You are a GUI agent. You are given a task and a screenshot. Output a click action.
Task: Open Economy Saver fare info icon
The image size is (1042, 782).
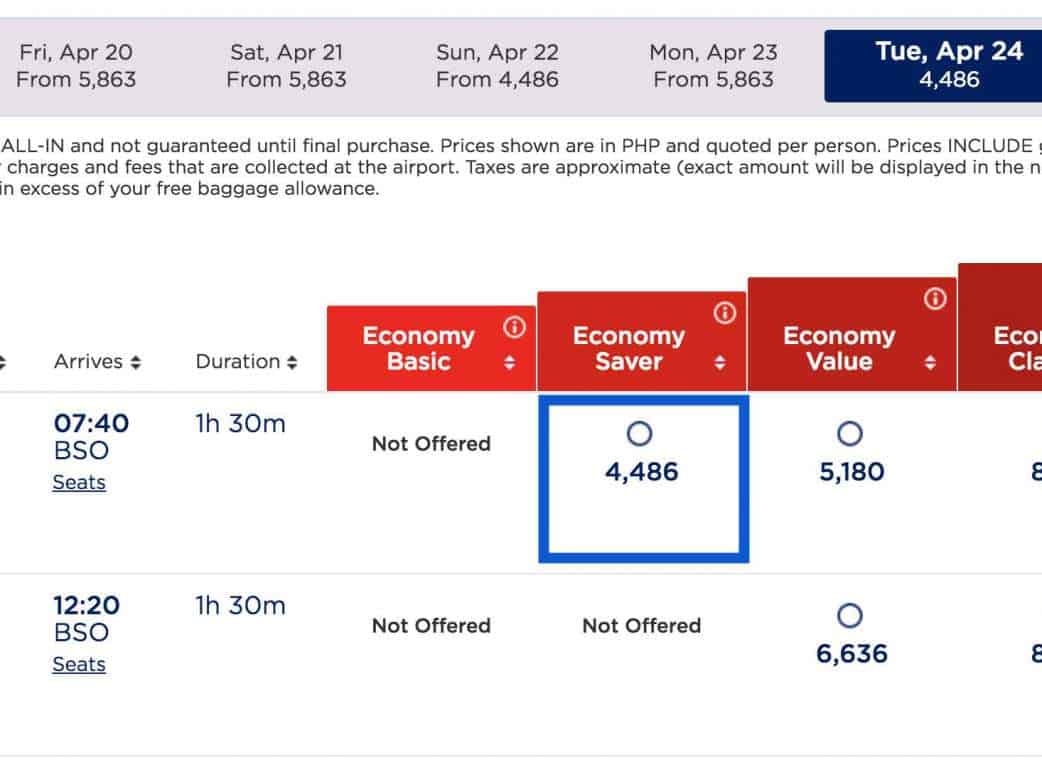pos(725,313)
